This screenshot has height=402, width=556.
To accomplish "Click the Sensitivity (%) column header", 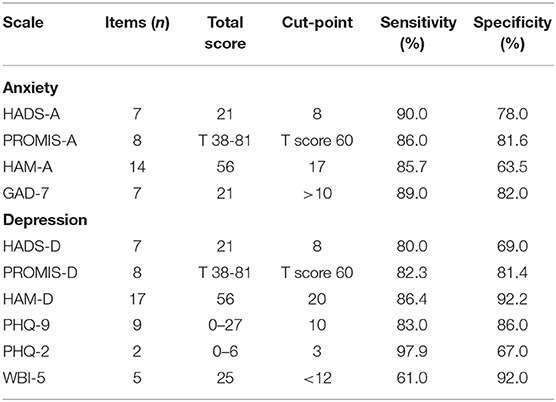I will click(418, 33).
